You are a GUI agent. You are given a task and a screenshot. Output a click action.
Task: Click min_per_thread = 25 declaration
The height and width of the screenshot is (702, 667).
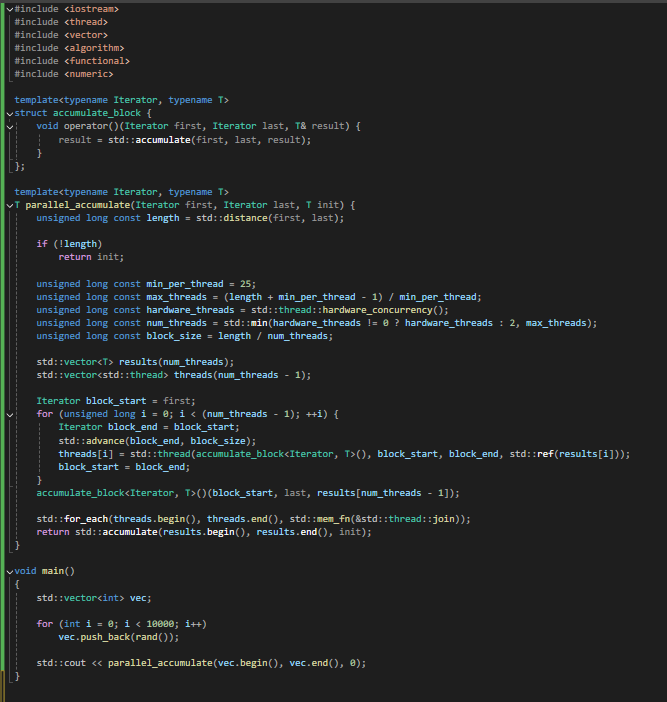201,283
